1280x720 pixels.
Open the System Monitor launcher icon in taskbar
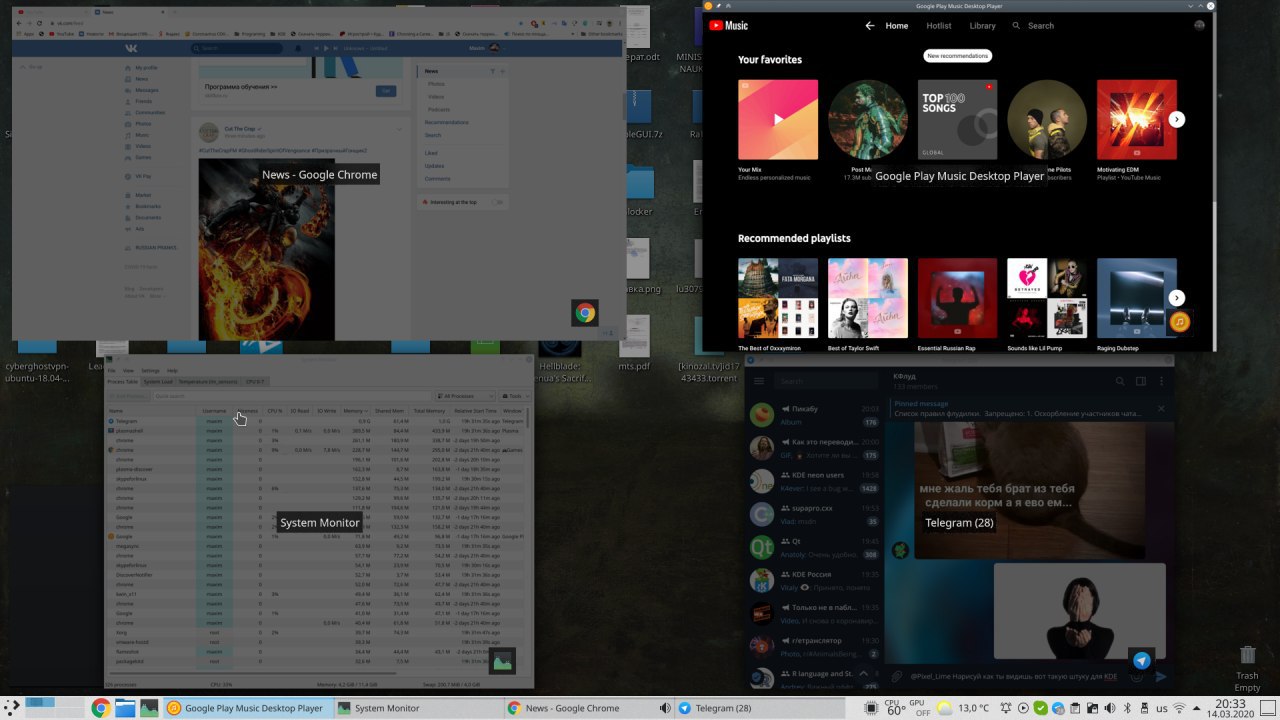pos(149,708)
